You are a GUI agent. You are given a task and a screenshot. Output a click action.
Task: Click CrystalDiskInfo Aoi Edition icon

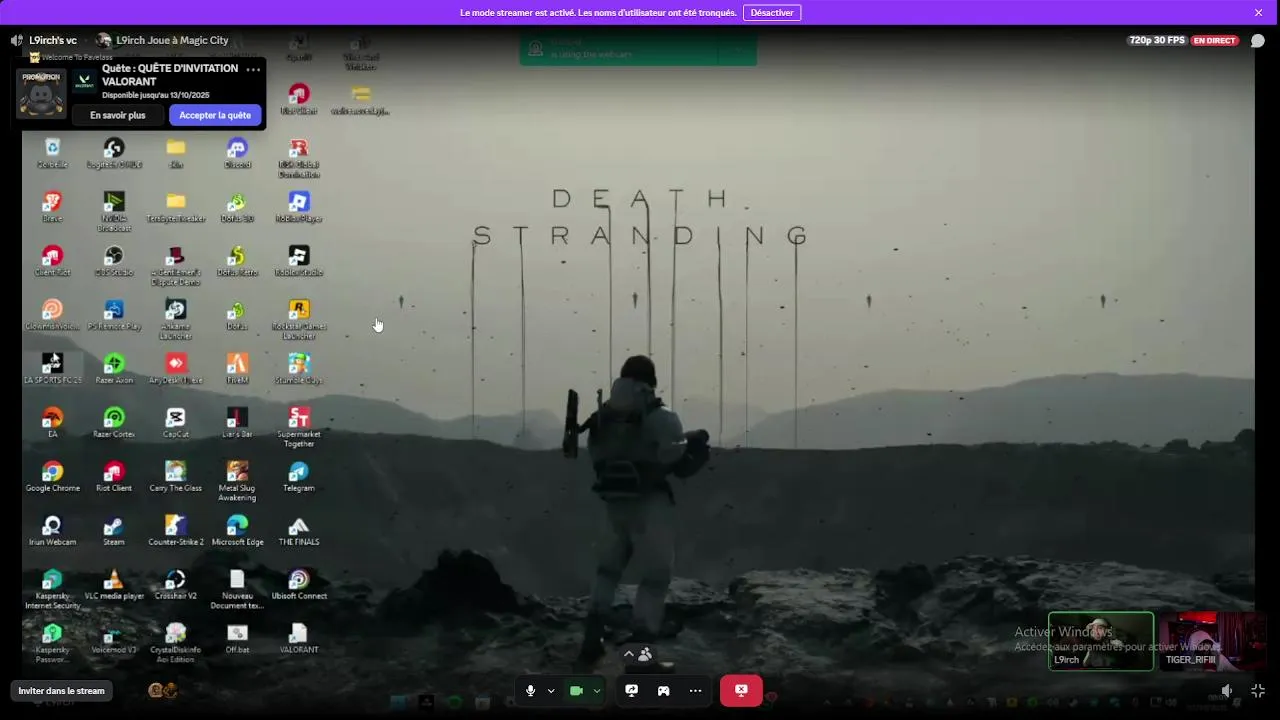(x=175, y=643)
